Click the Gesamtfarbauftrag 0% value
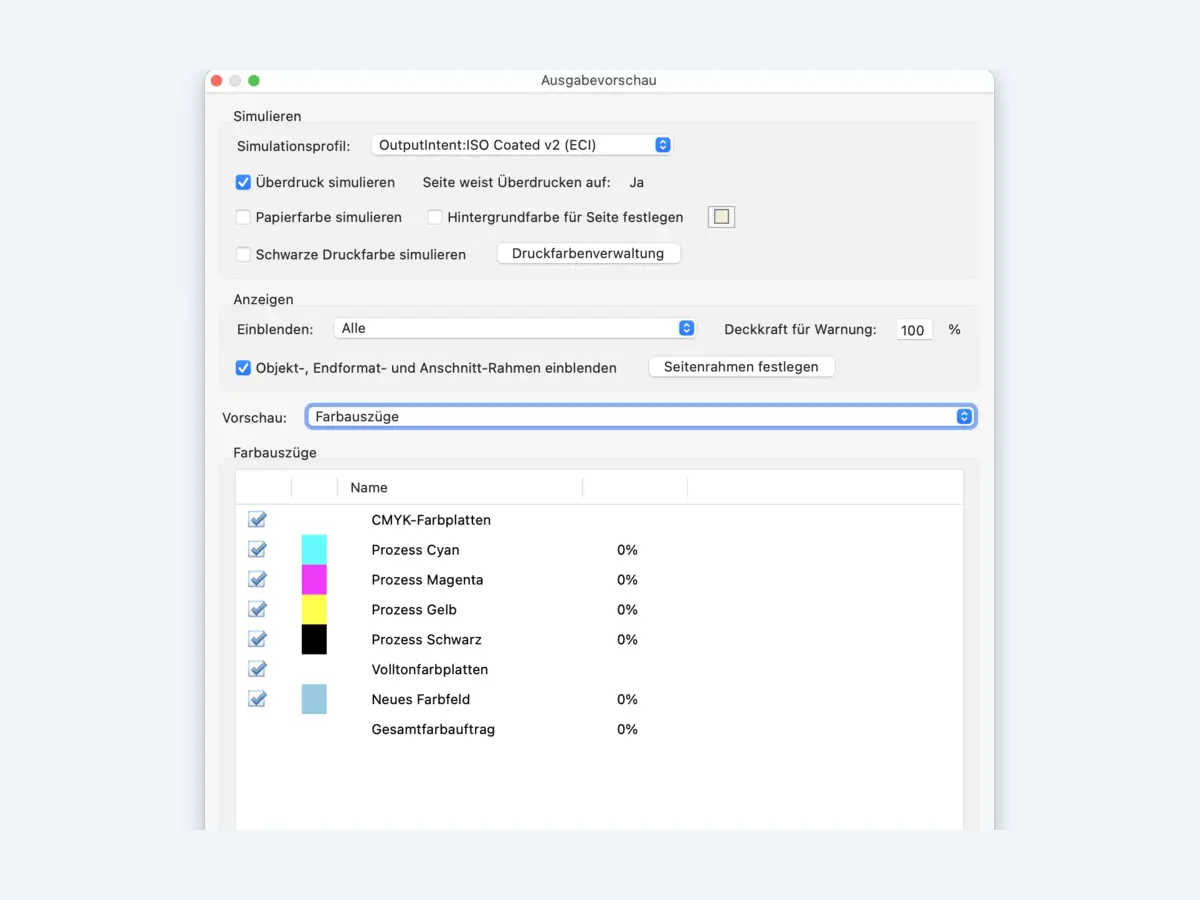The height and width of the screenshot is (900, 1200). coord(627,729)
